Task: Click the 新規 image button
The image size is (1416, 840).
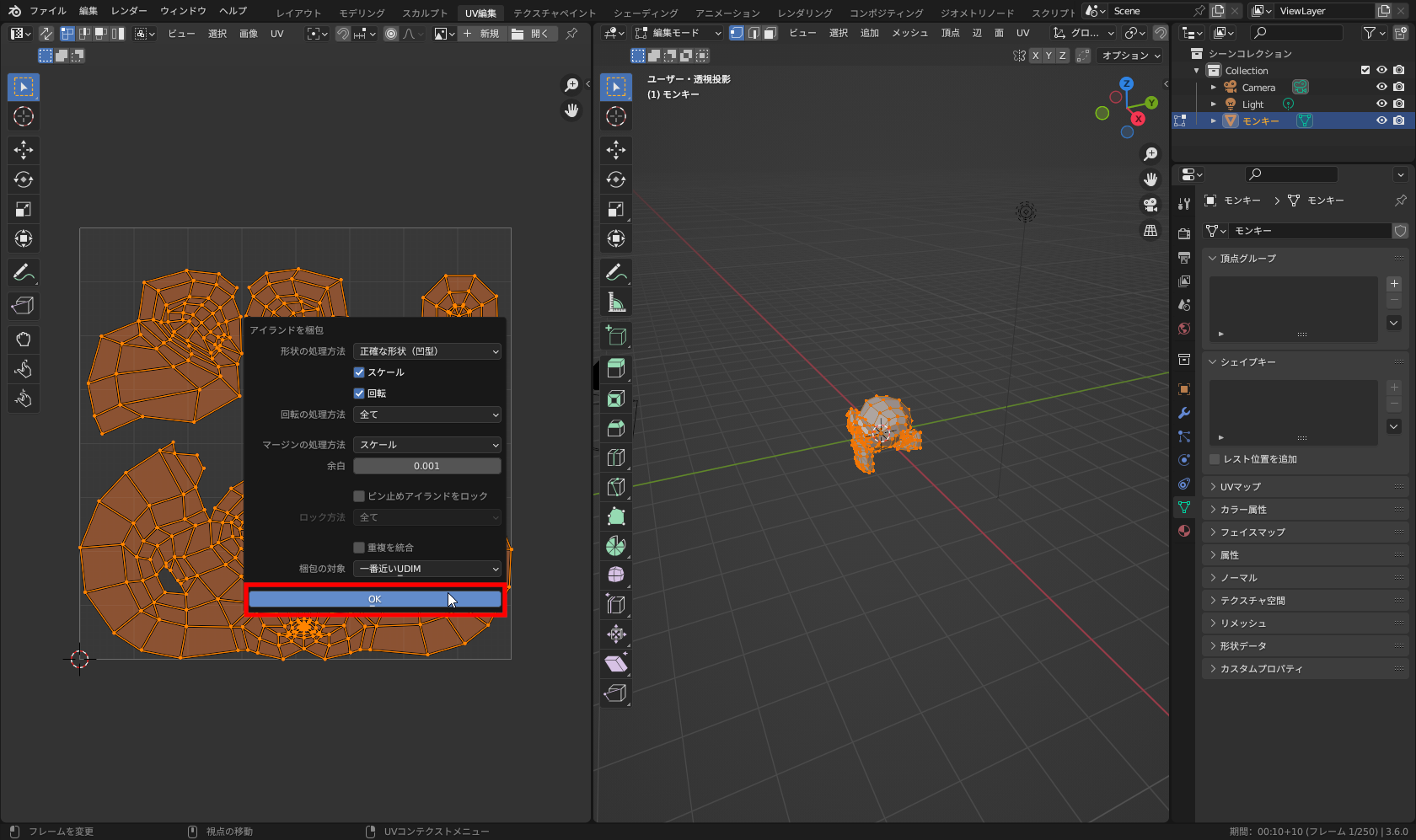Action: (481, 34)
